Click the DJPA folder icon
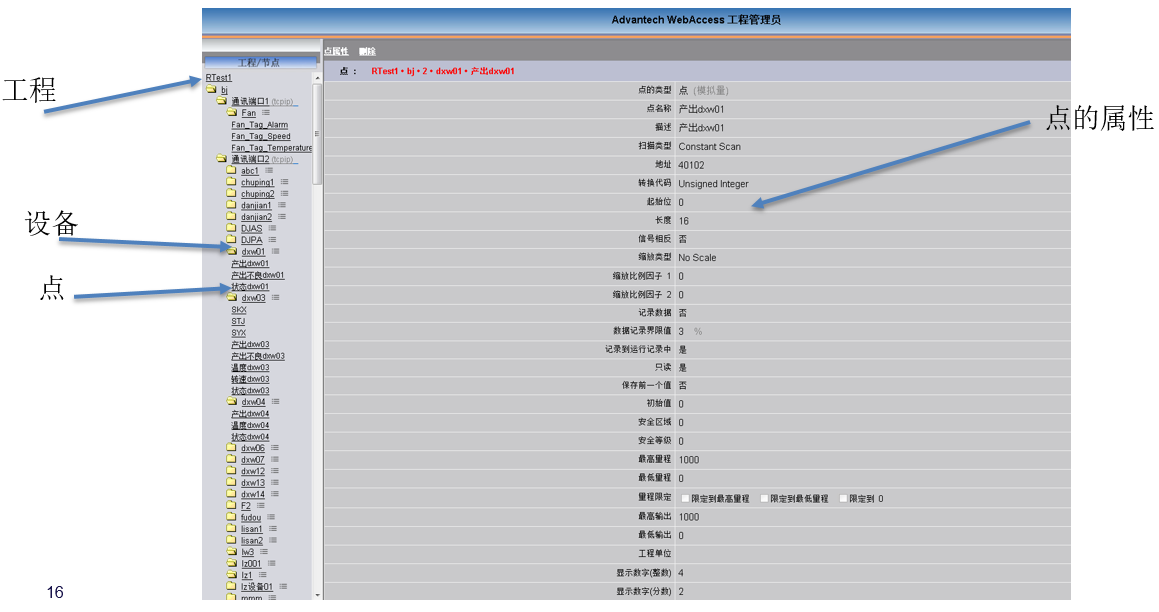 pyautogui.click(x=231, y=239)
